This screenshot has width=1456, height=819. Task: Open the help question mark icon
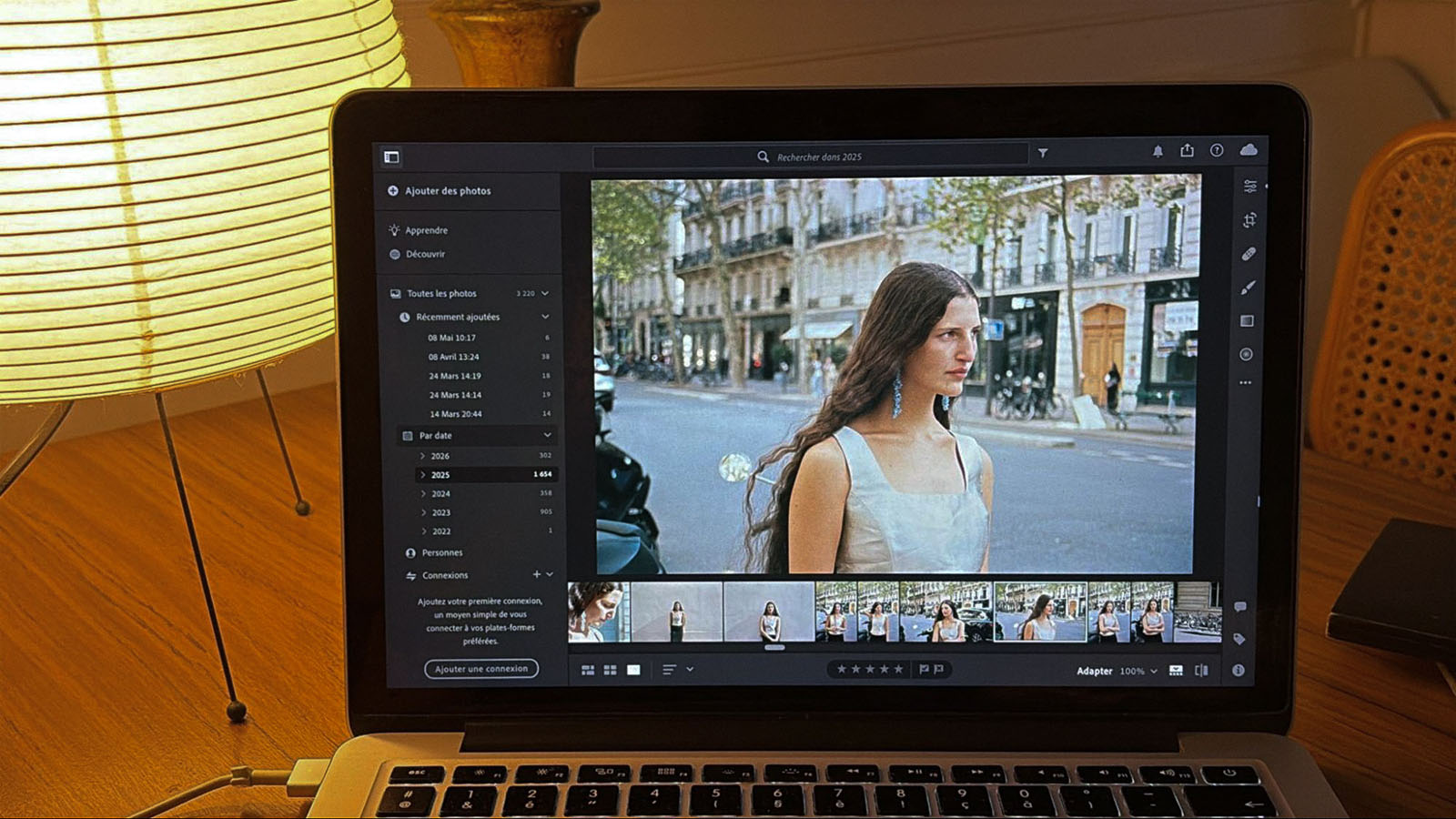click(x=1217, y=150)
